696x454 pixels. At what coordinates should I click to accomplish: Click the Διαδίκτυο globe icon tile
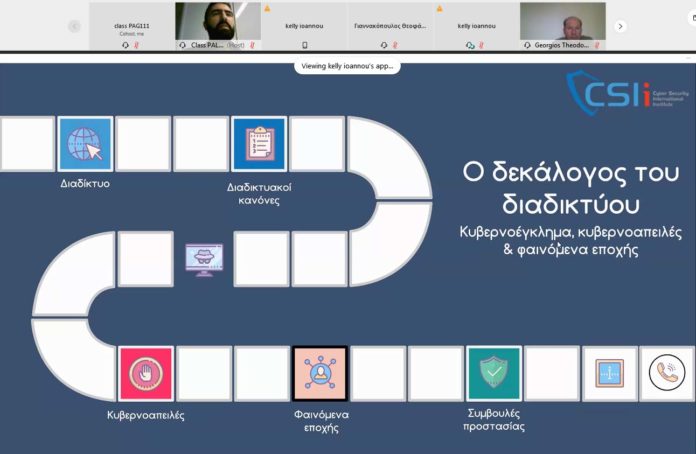tap(85, 143)
